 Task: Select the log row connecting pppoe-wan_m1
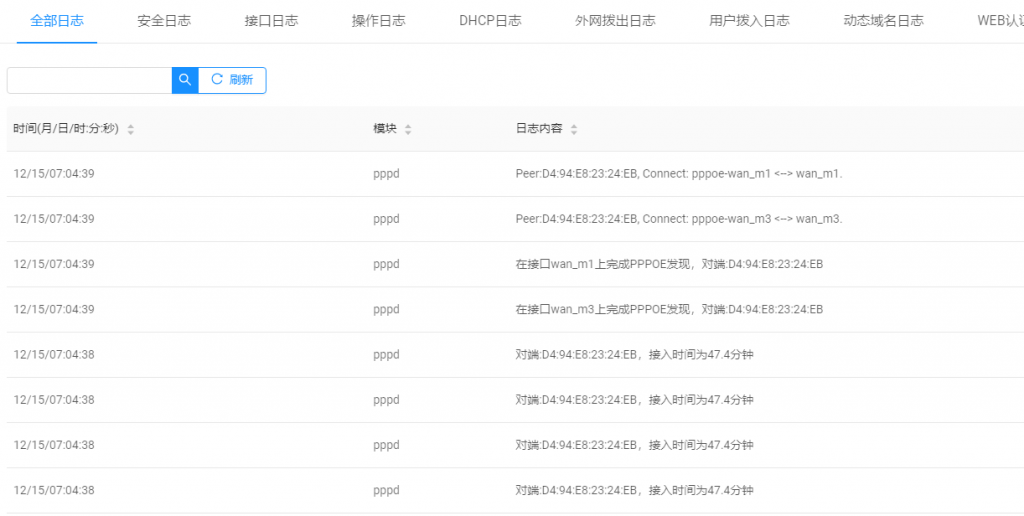coord(678,174)
